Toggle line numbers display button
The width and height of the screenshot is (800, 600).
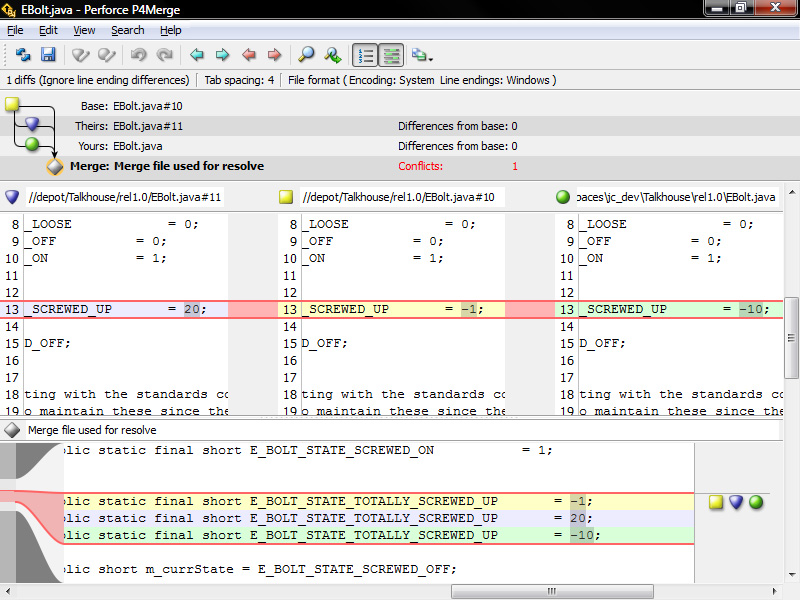(x=365, y=55)
